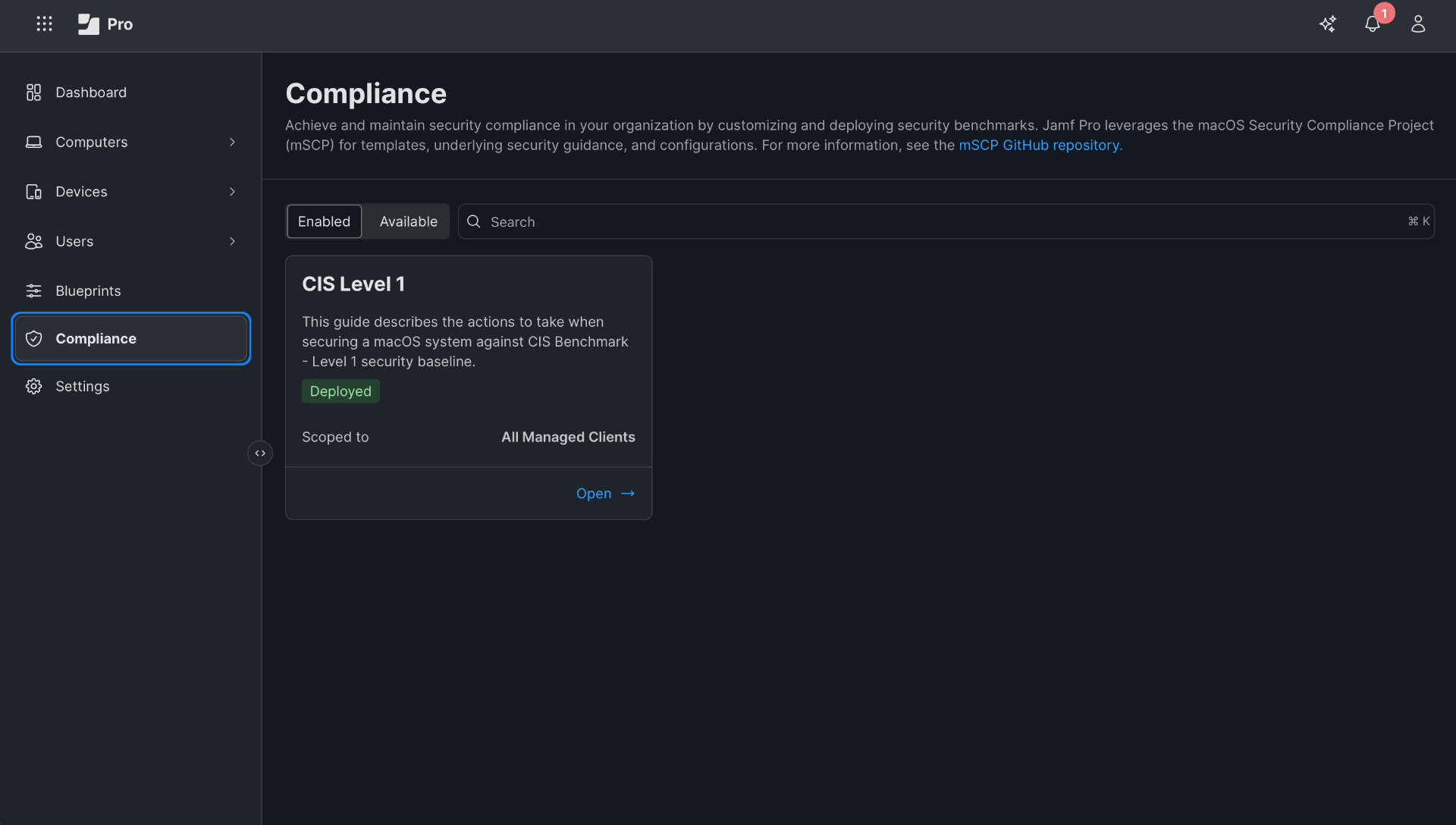Open the mSCP GitHub repository link
This screenshot has height=825, width=1456.
(1040, 145)
